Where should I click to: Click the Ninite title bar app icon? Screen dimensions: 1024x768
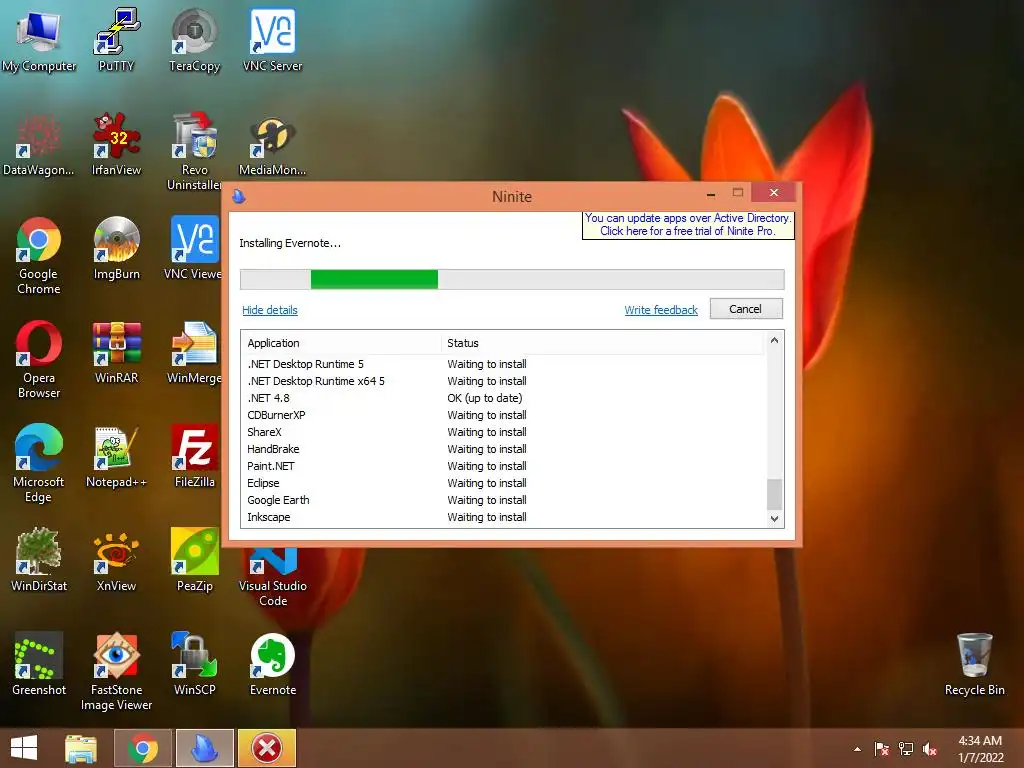pos(239,196)
